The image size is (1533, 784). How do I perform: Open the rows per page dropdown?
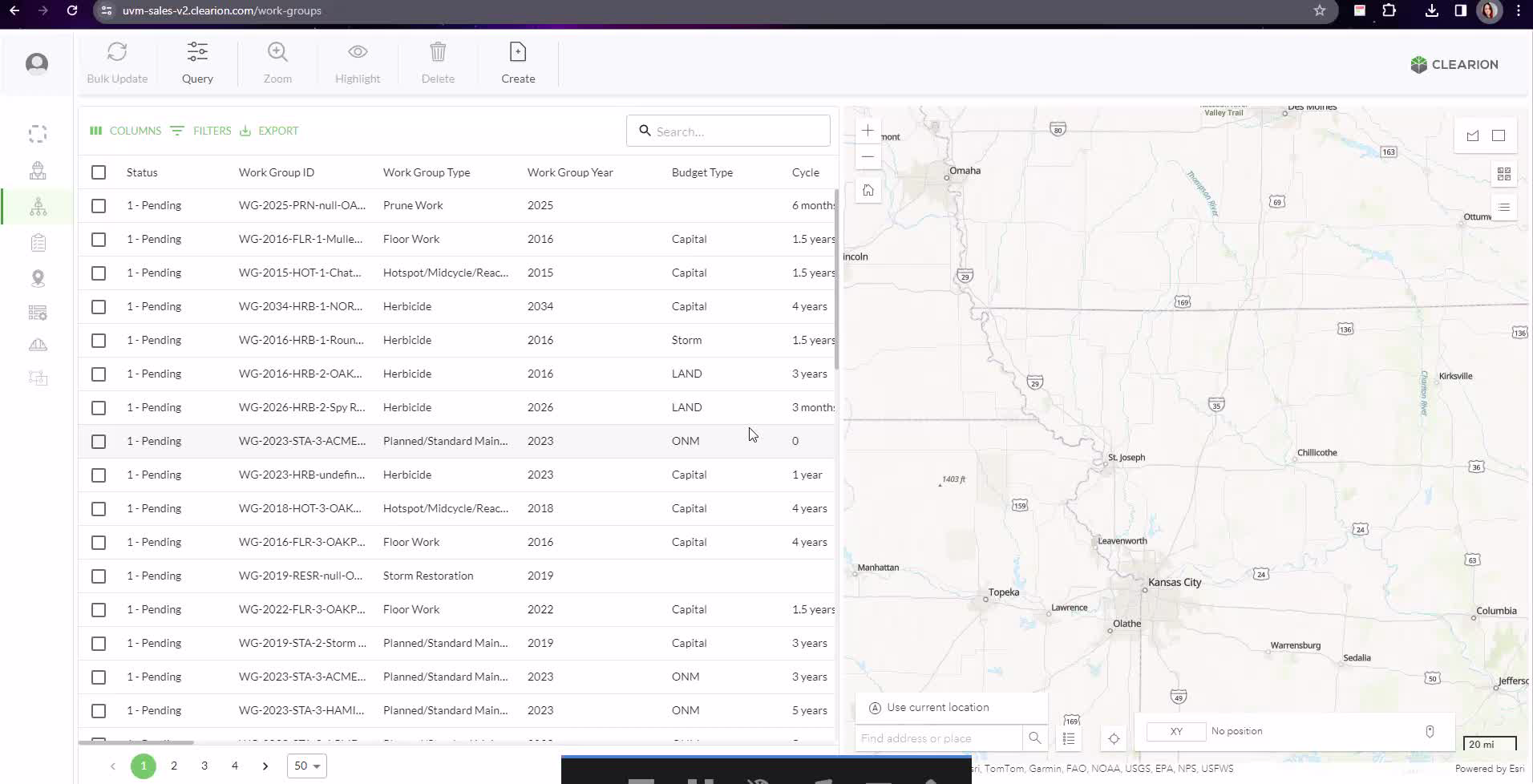point(306,766)
